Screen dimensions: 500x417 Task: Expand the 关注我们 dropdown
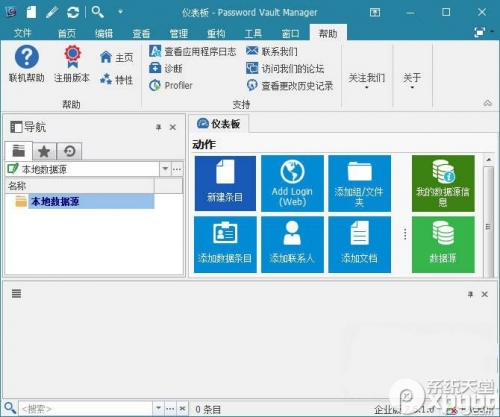[367, 81]
